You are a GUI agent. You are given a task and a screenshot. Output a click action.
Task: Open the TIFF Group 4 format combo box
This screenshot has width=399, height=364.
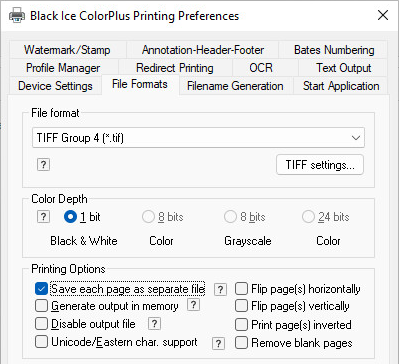pyautogui.click(x=198, y=138)
